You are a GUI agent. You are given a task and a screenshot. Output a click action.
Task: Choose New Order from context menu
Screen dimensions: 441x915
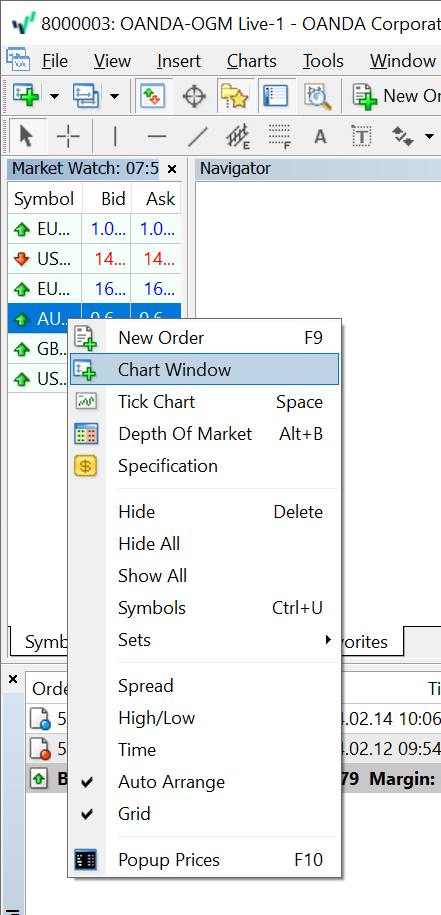tap(204, 337)
